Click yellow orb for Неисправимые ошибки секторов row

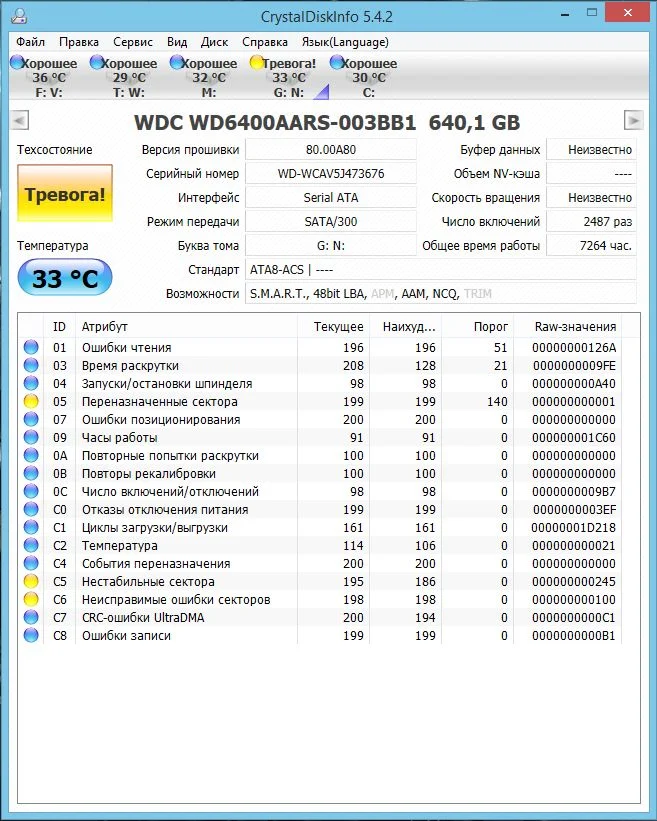click(x=31, y=599)
